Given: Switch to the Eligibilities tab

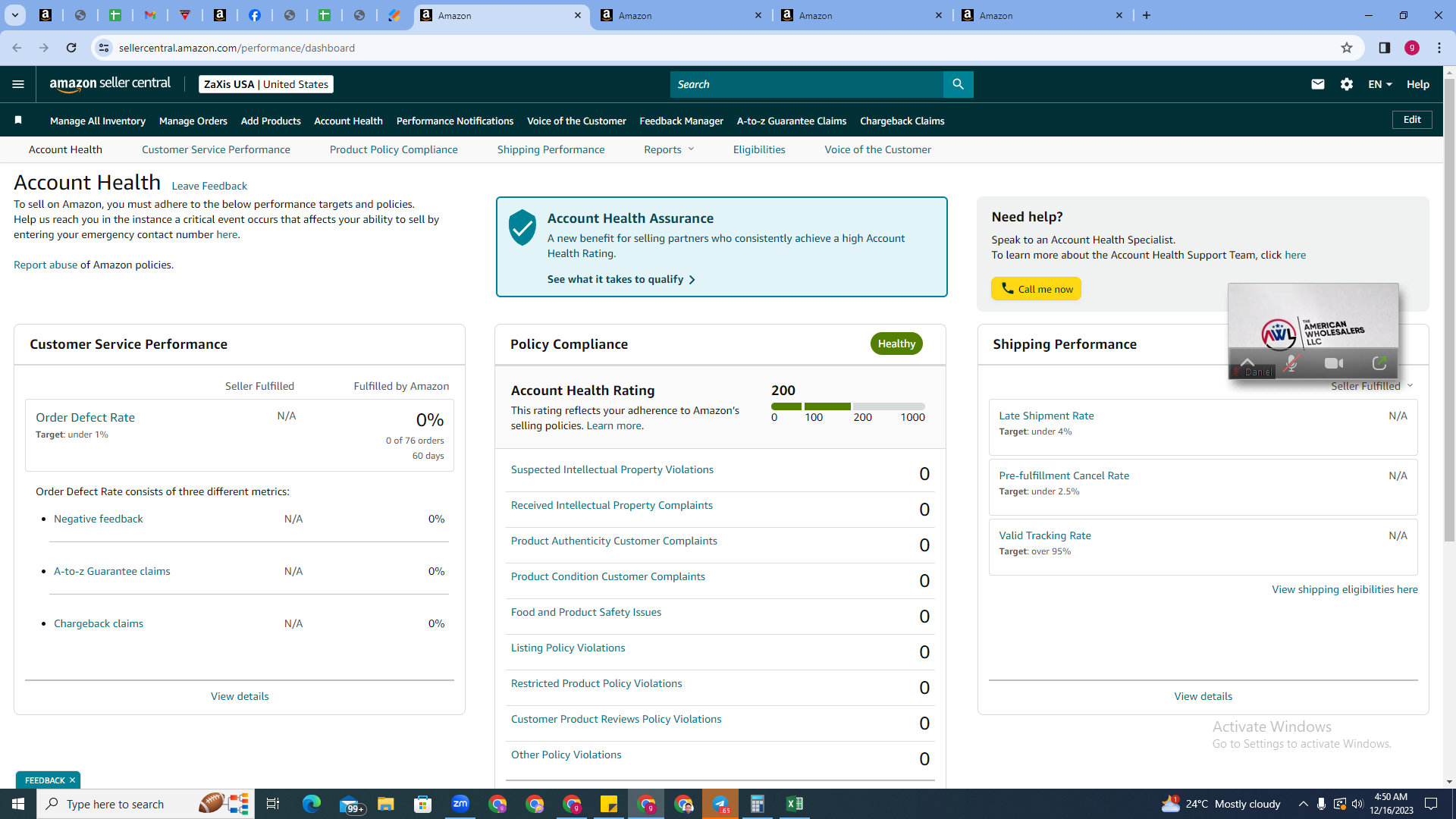Looking at the screenshot, I should (759, 149).
